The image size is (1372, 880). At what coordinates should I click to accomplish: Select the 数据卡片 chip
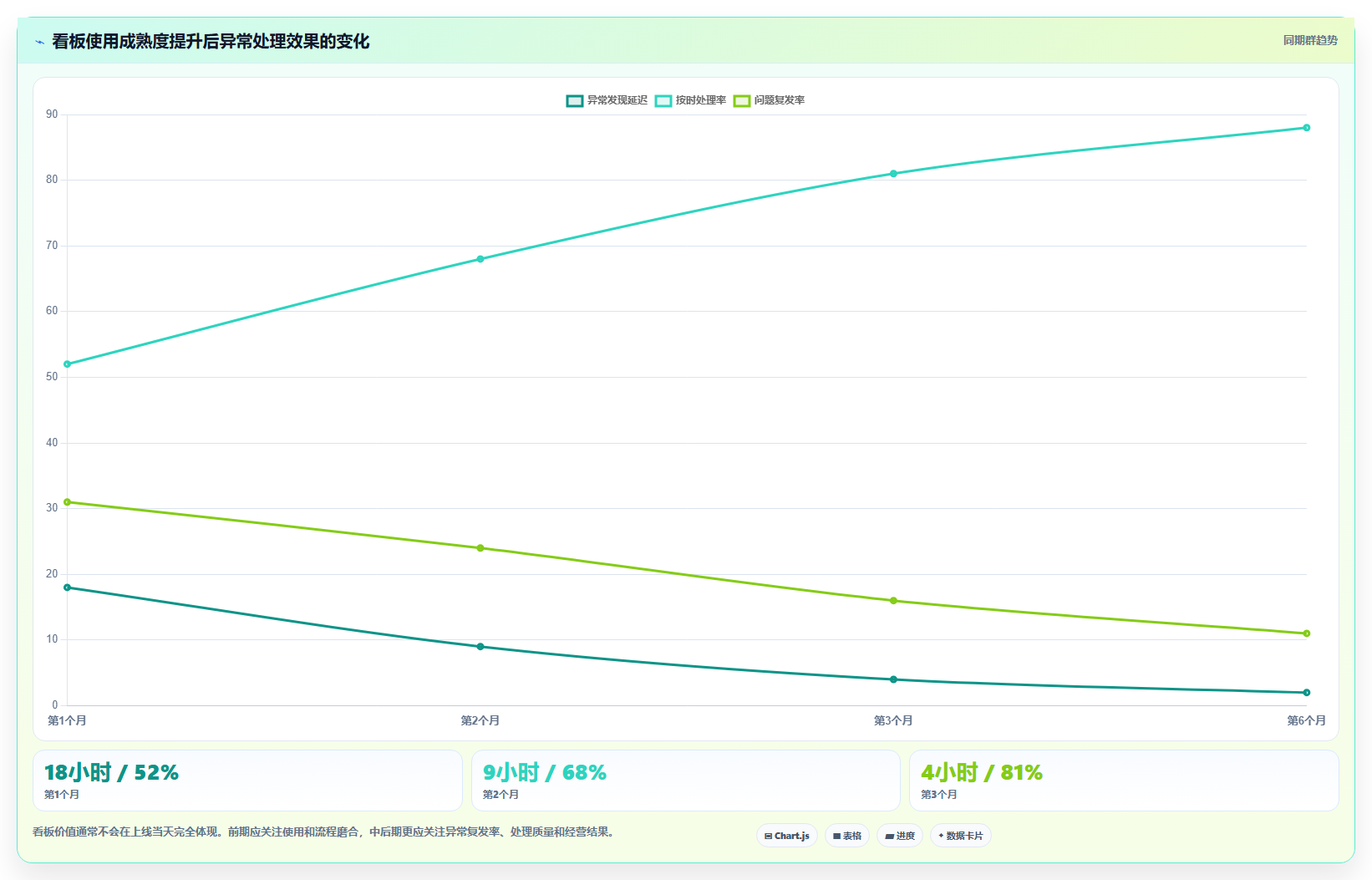961,836
